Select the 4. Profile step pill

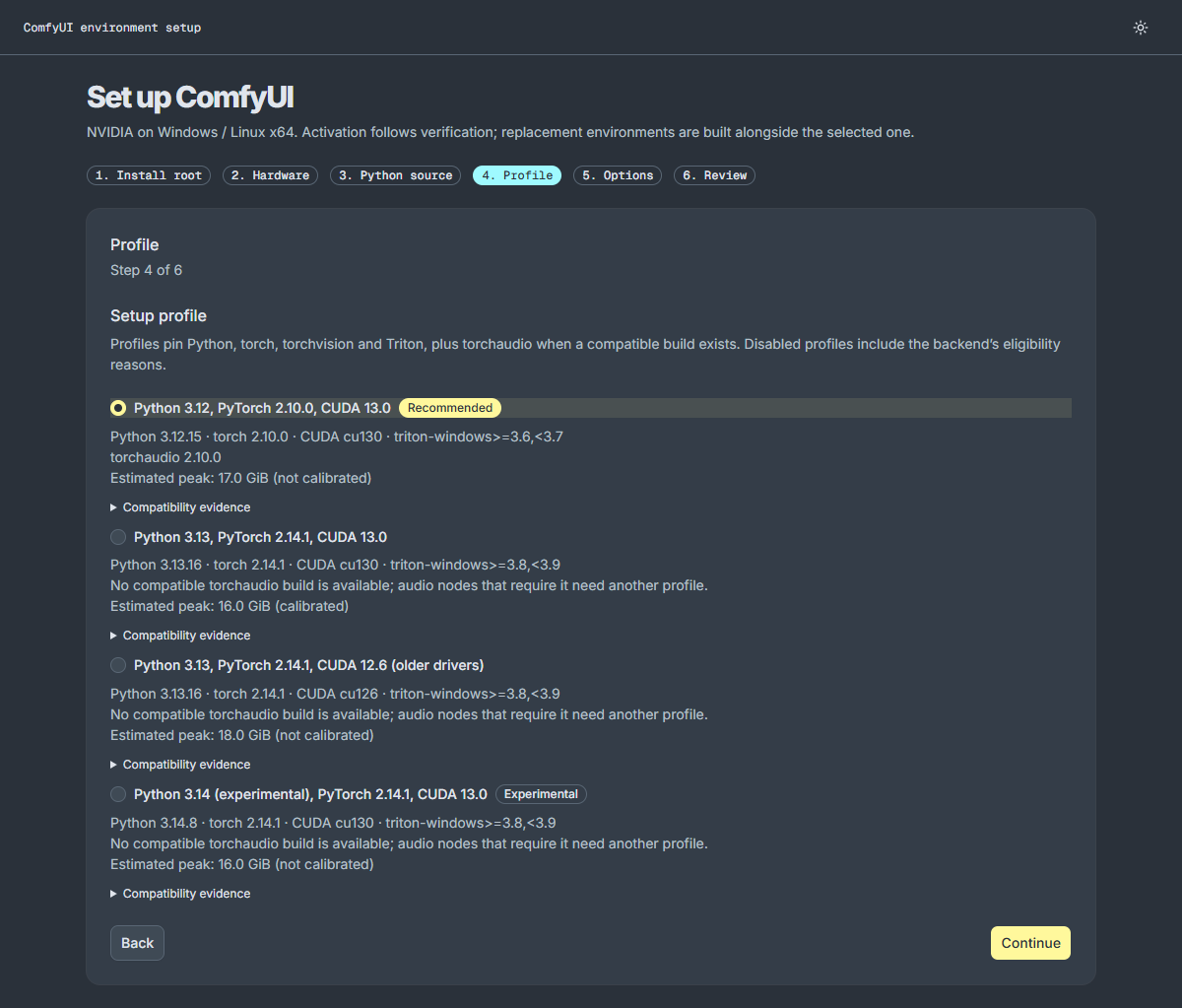click(x=517, y=175)
